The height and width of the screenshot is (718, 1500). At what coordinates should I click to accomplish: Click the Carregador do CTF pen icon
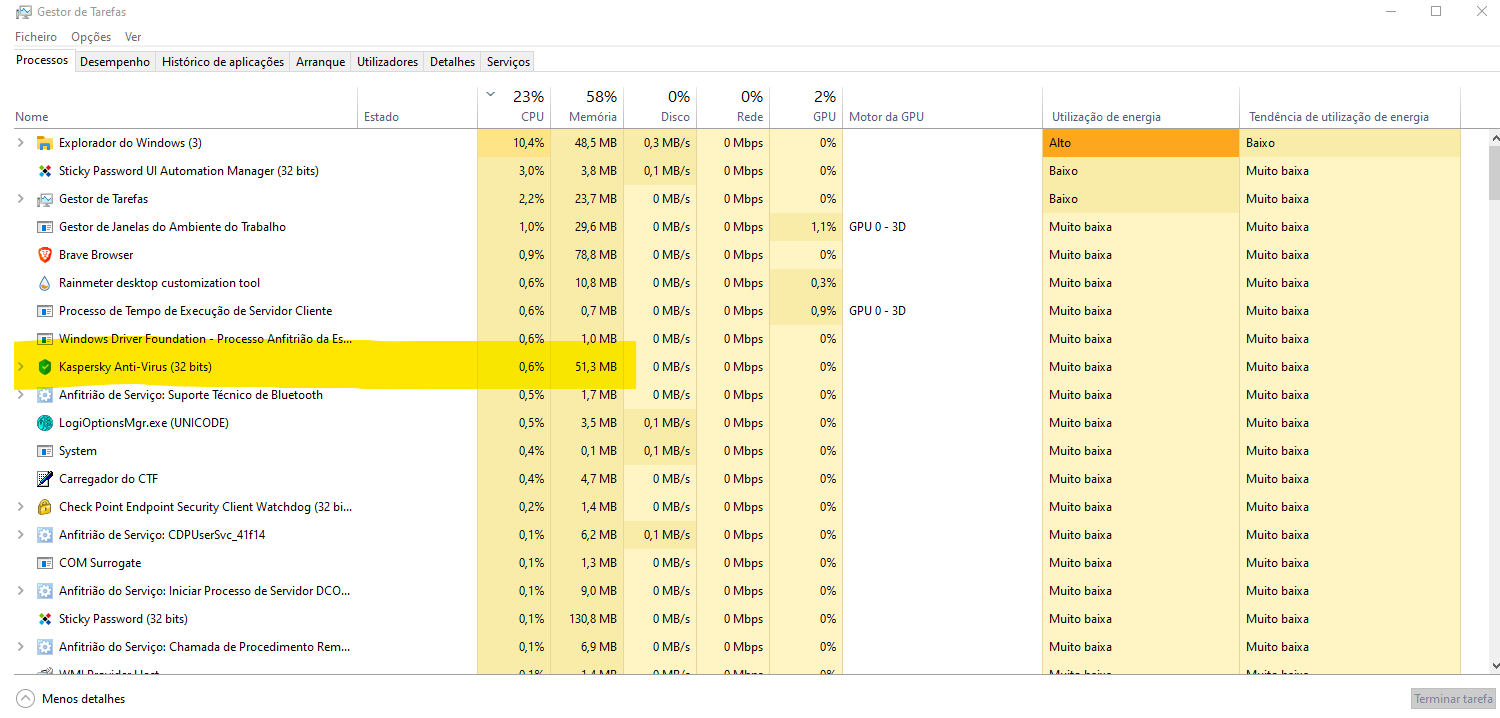pos(44,479)
